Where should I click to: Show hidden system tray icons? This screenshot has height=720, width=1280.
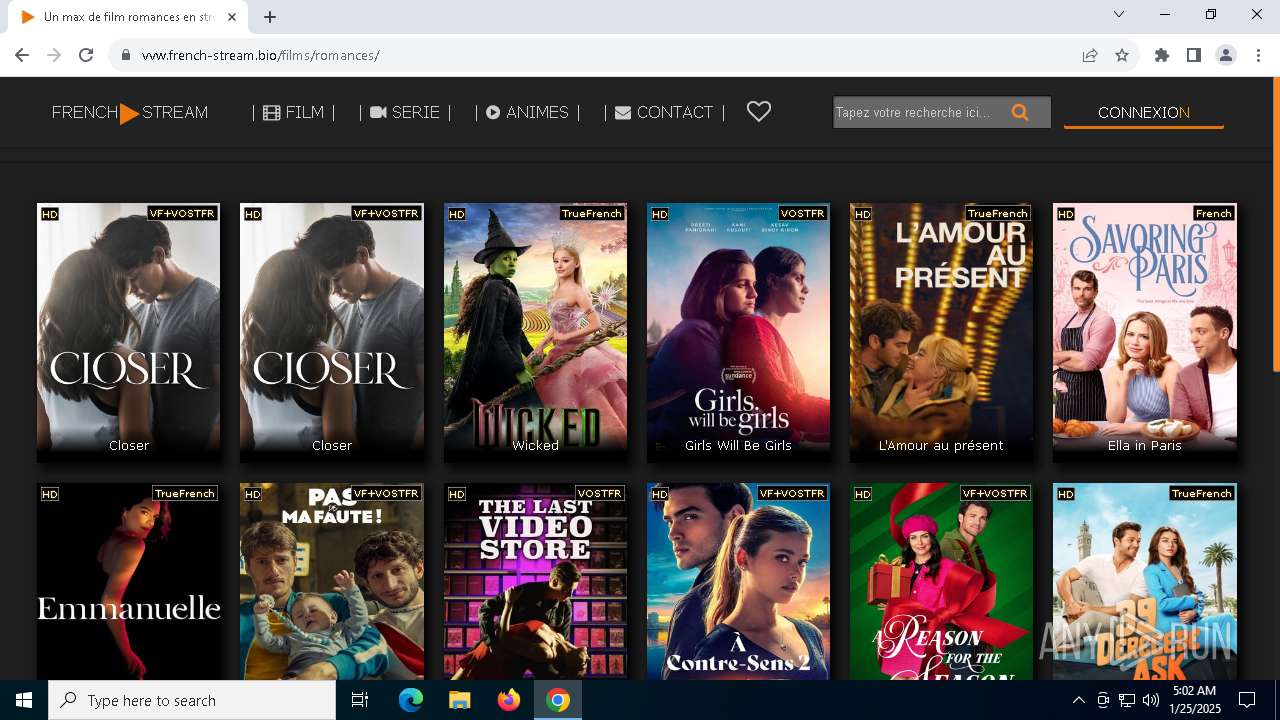coord(1079,700)
